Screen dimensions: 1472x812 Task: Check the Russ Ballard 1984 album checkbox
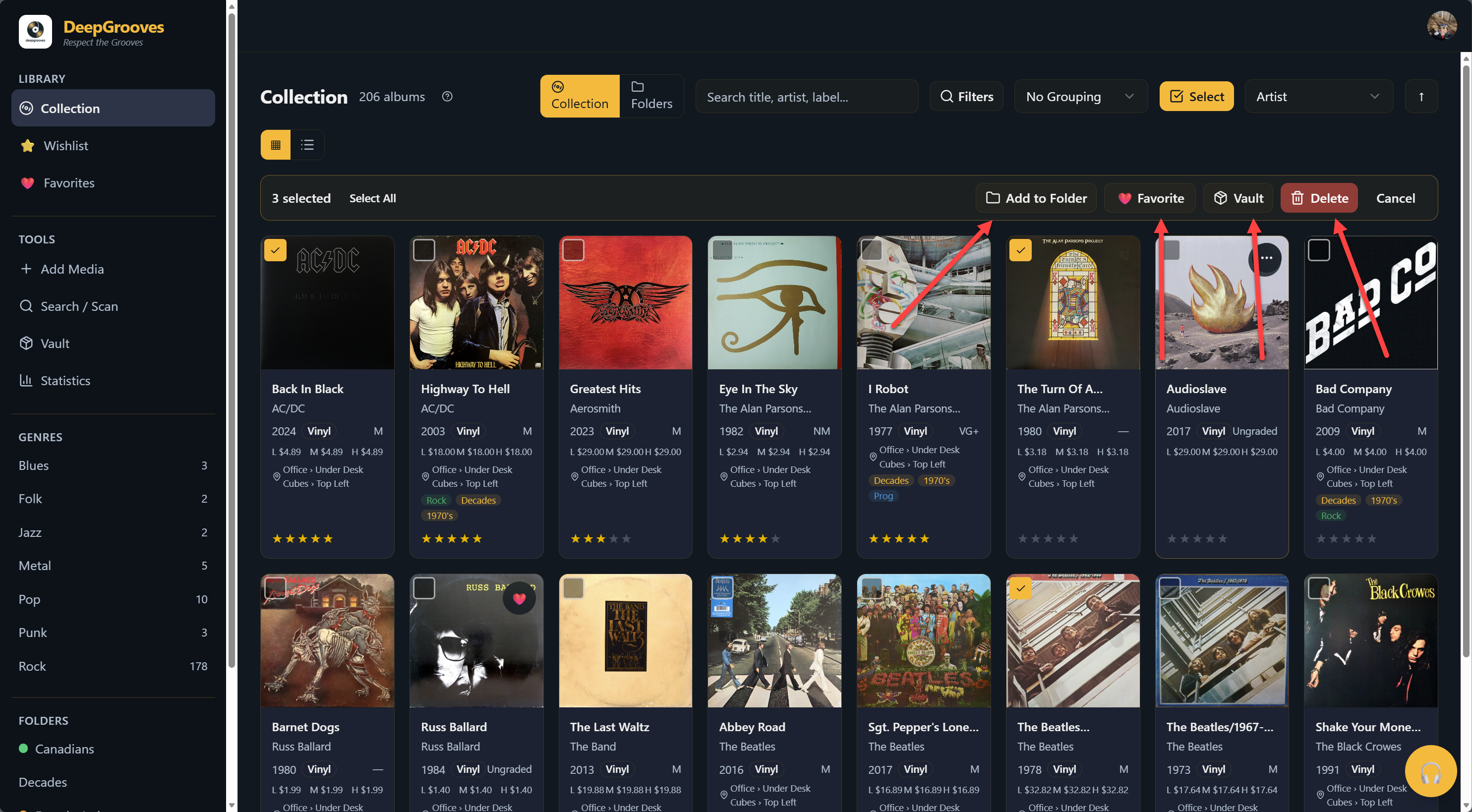pos(424,588)
